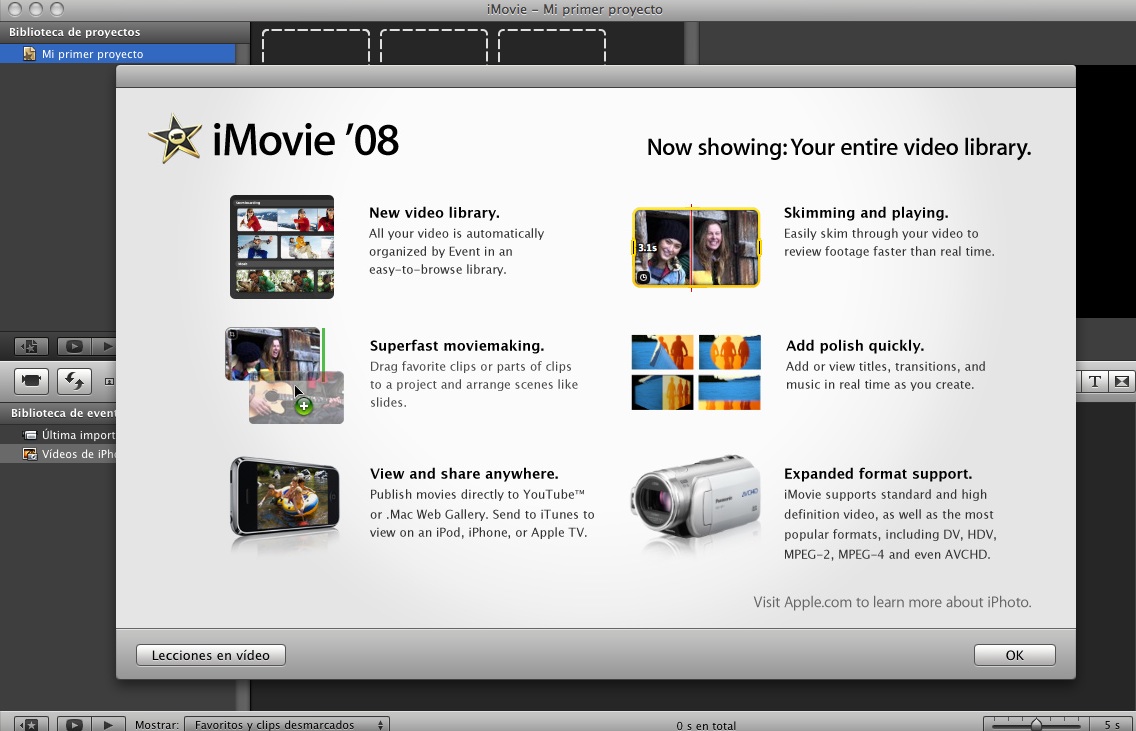Click 'Biblioteca de event' header
Image resolution: width=1136 pixels, height=731 pixels.
[x=63, y=413]
